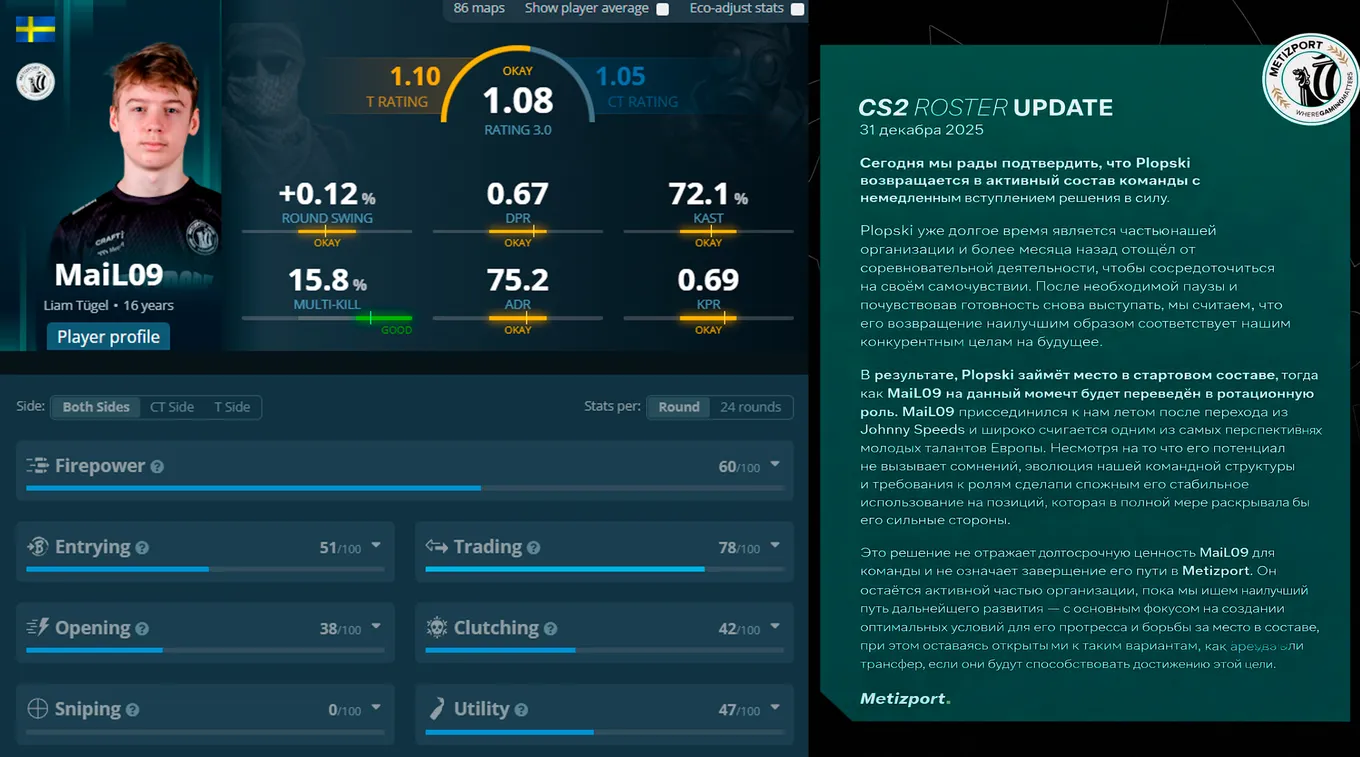Click the Utility "47/100" score
The width and height of the screenshot is (1360, 757).
pyautogui.click(x=739, y=710)
